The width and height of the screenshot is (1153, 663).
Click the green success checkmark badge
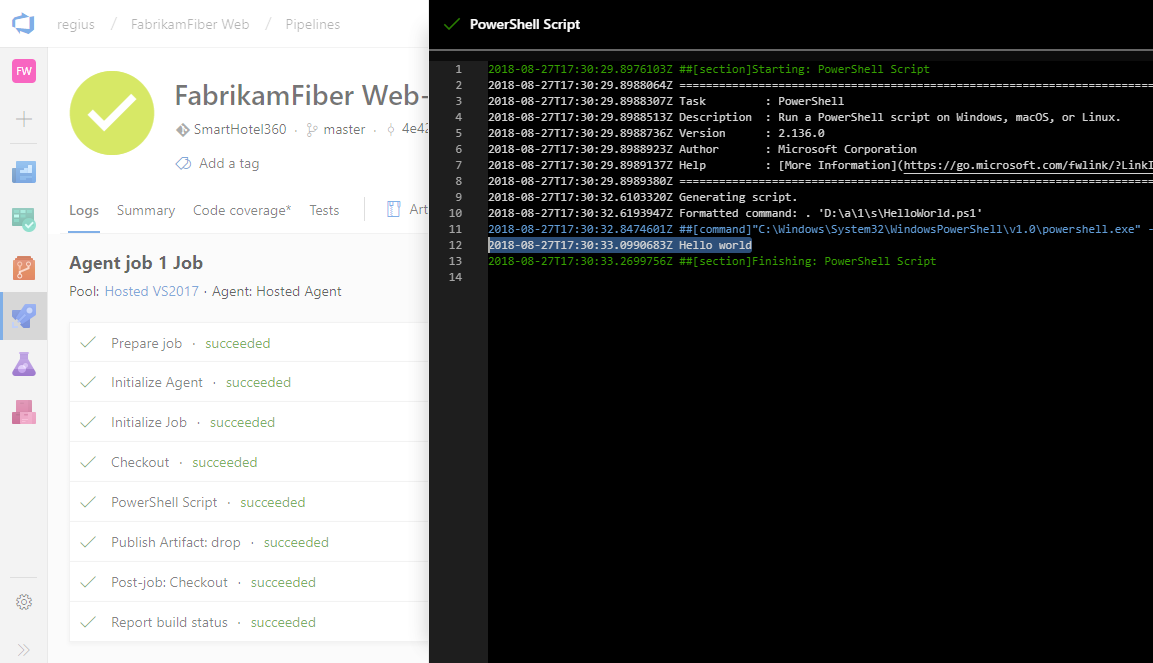click(x=111, y=113)
